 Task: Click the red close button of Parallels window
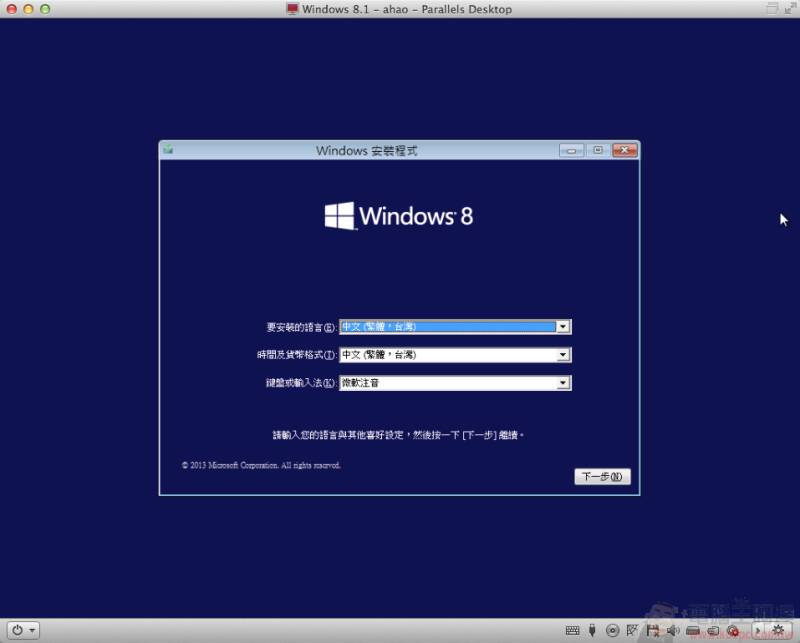point(12,9)
